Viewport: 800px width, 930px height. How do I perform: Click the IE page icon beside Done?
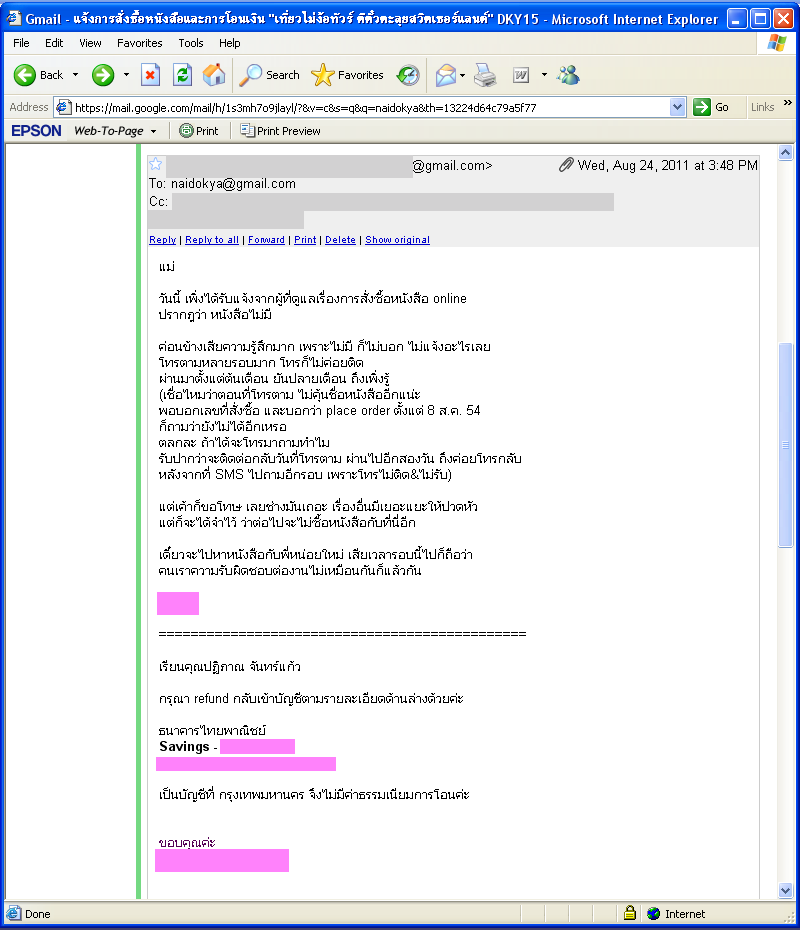click(14, 913)
